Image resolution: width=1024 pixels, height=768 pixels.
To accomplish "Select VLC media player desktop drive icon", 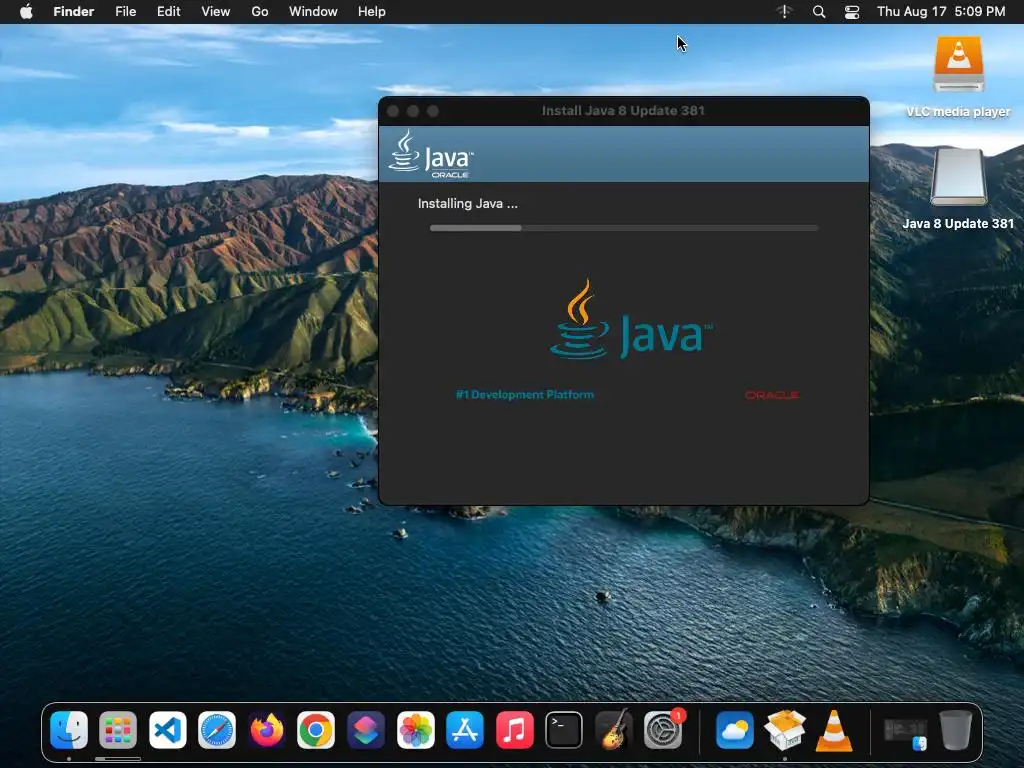I will 958,64.
